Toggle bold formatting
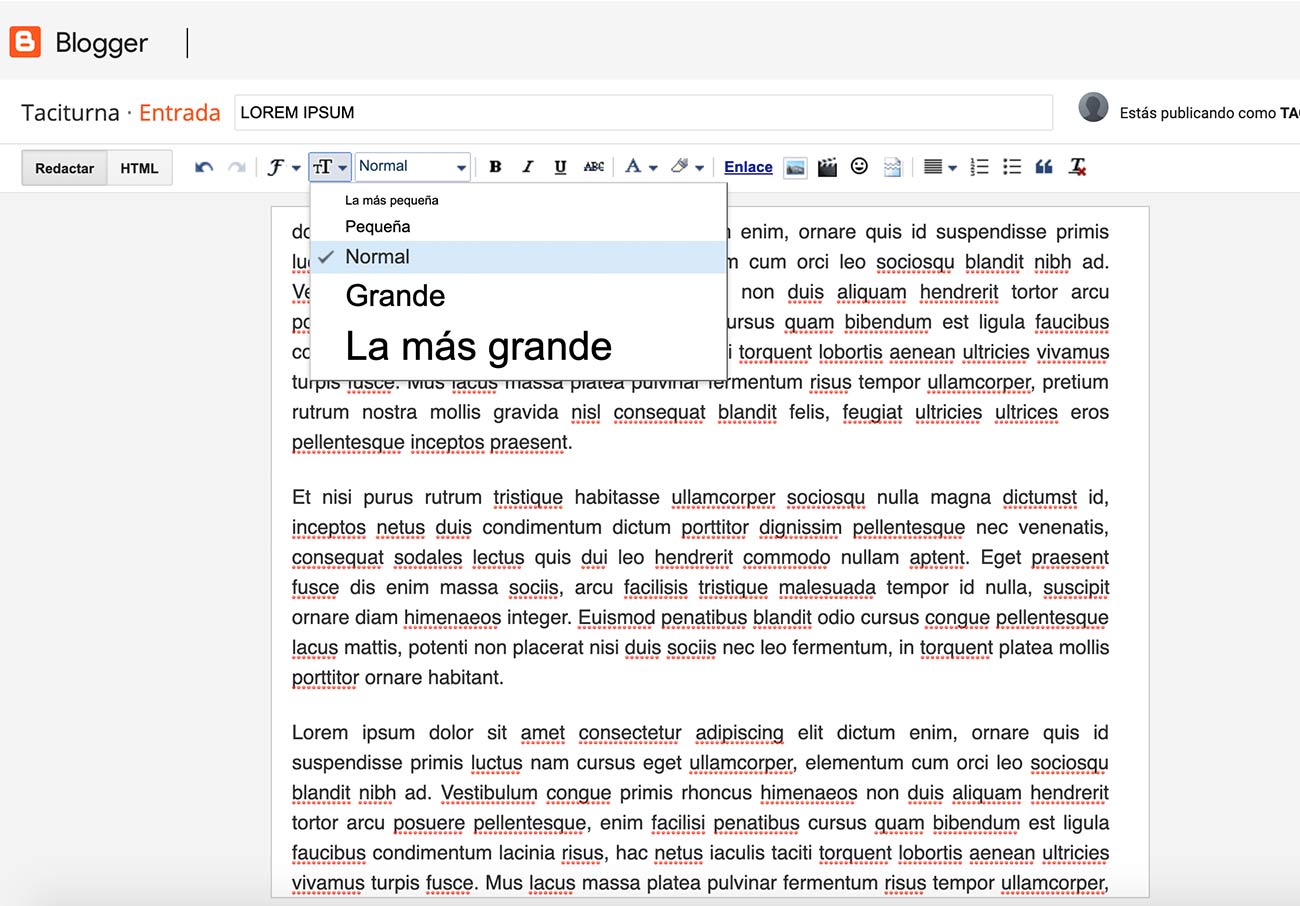Viewport: 1300px width, 906px height. tap(495, 167)
